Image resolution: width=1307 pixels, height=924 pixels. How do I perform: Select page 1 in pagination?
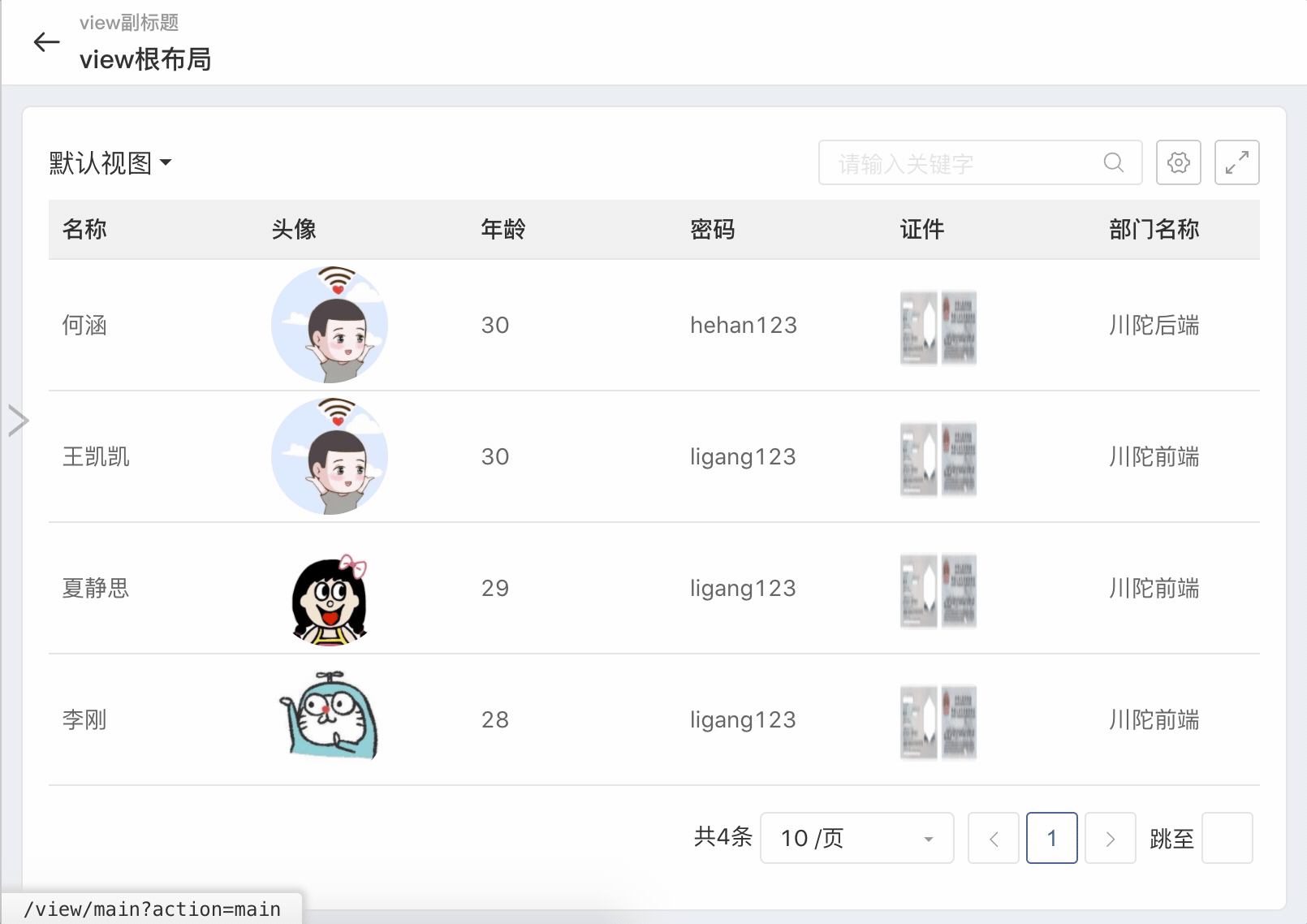click(1052, 838)
